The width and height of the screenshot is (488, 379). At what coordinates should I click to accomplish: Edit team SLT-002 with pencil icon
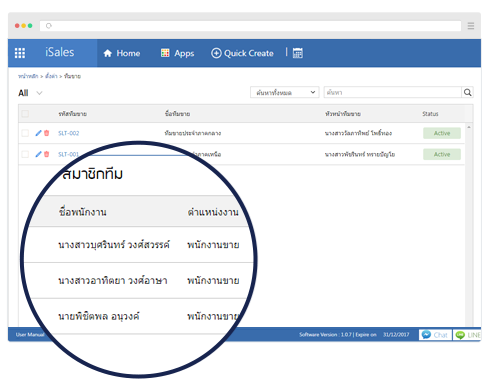pyautogui.click(x=38, y=133)
